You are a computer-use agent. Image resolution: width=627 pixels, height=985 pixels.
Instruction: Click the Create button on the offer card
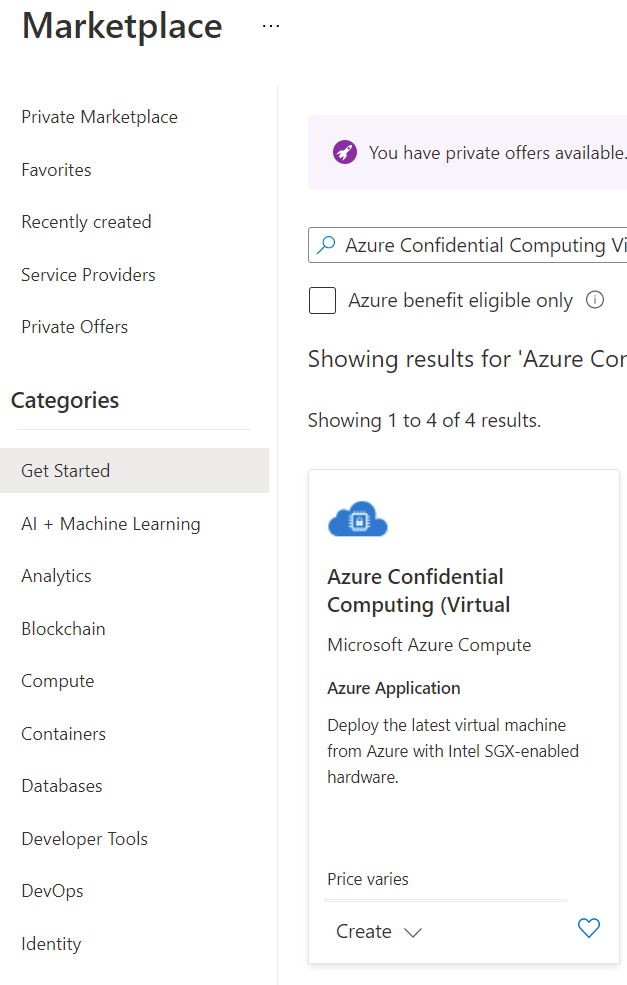(x=364, y=931)
